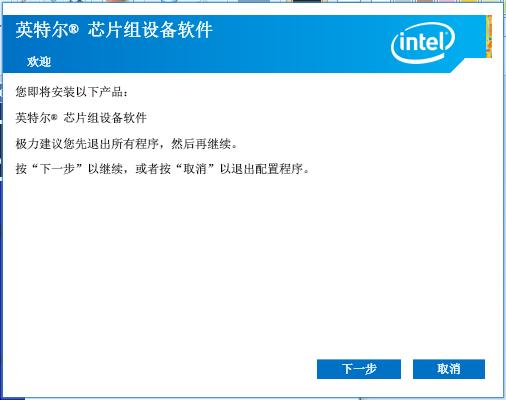Click the line starting with 极力建议

[126, 144]
